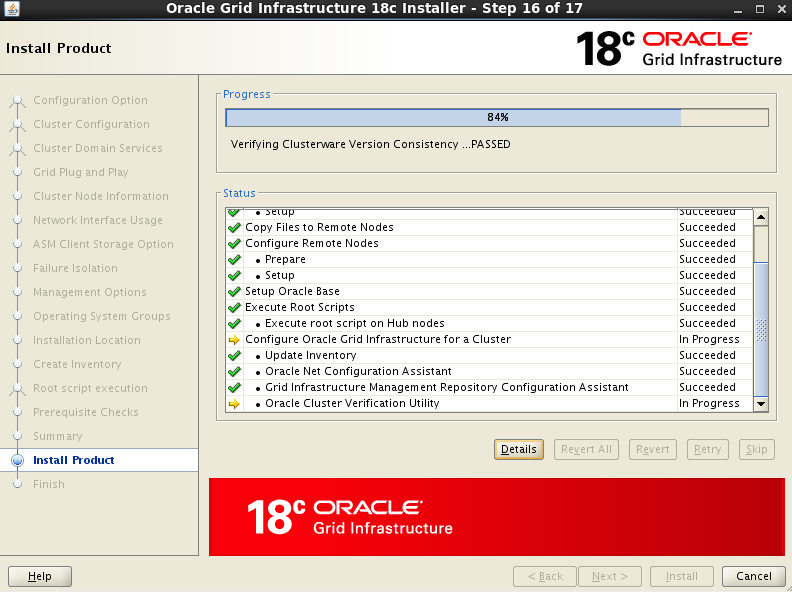
Task: Click 'Oracle Cluster Verification Utility' row text
Action: [352, 403]
